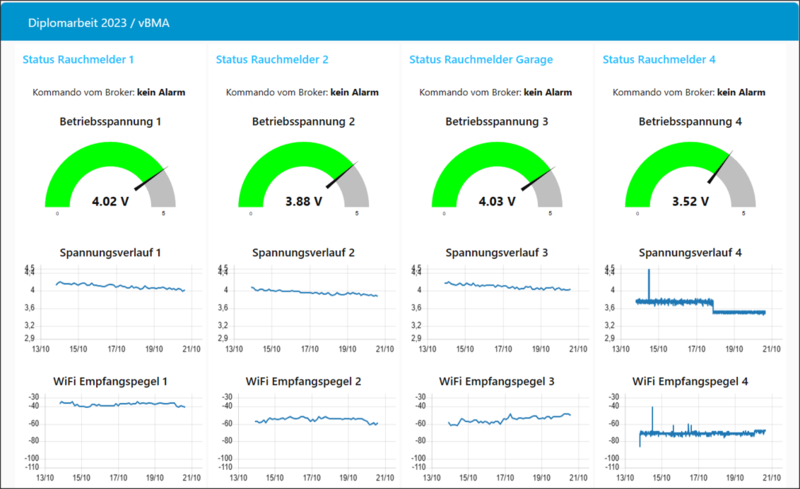This screenshot has width=800, height=489.
Task: Select the Betriebsspannung 4 gauge at 3.52 V
Action: tap(691, 178)
